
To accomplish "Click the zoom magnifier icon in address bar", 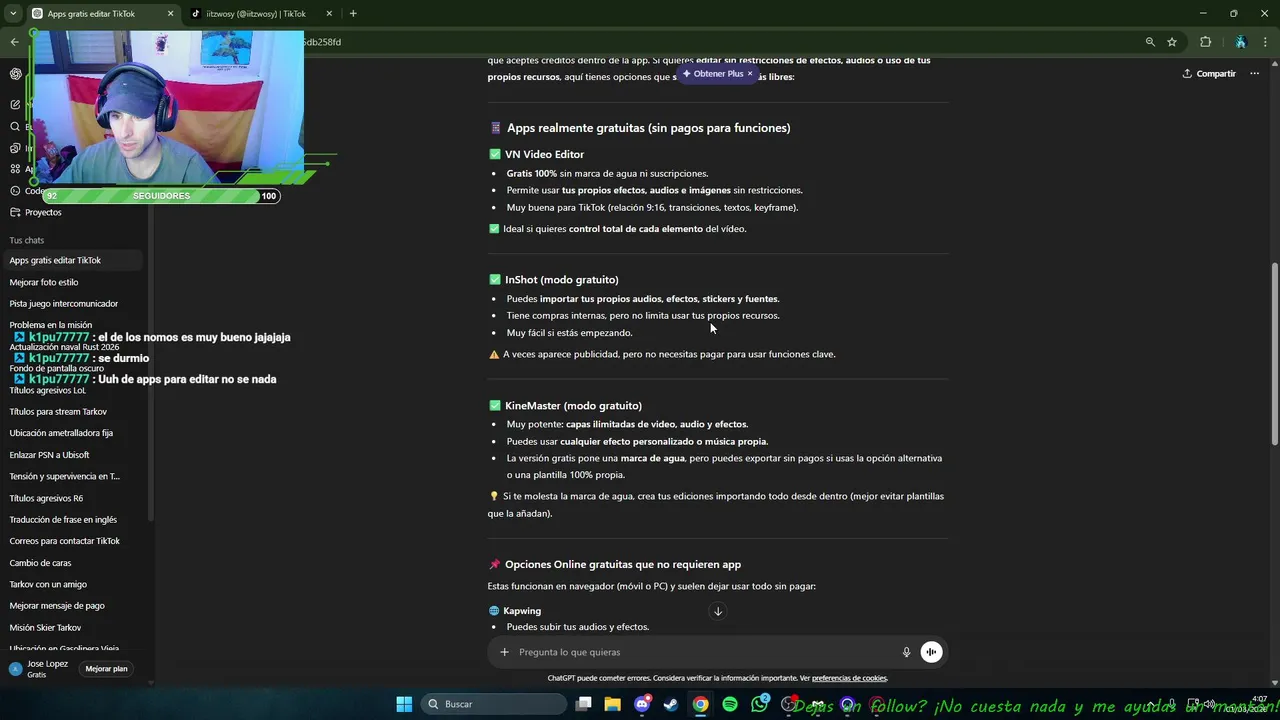I will [1150, 42].
